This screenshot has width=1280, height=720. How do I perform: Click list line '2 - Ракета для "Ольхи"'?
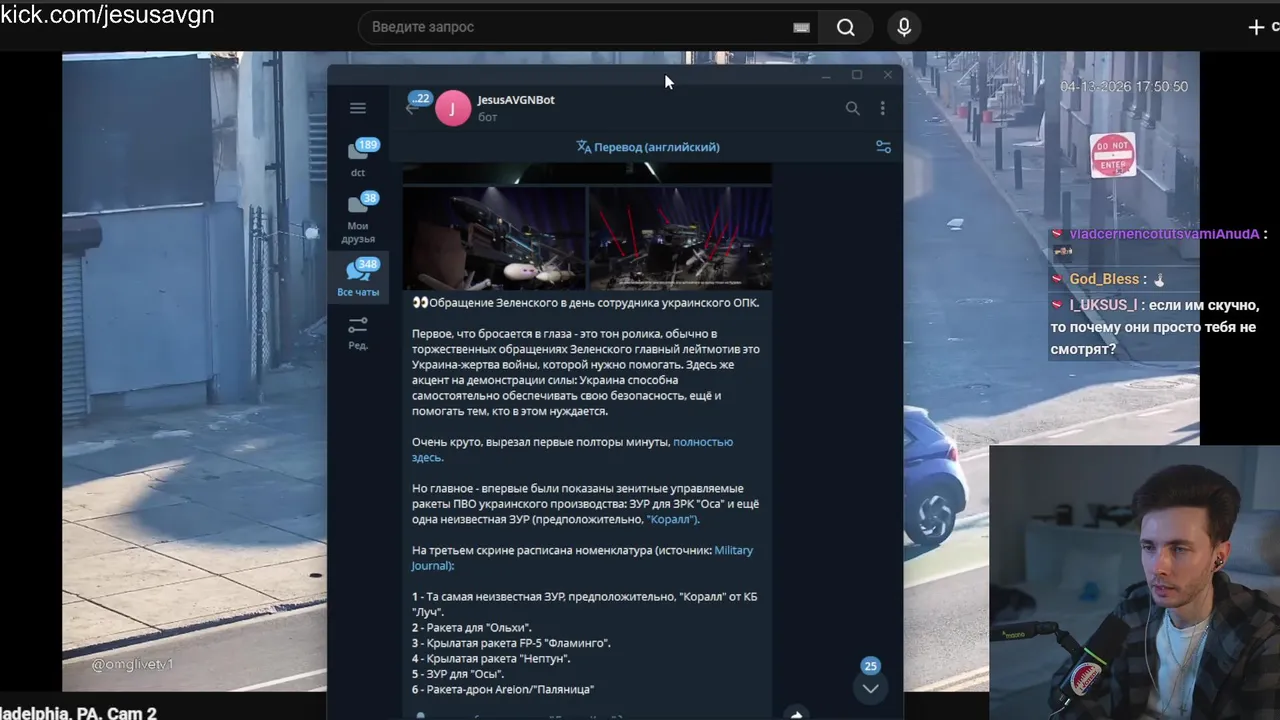pyautogui.click(x=471, y=628)
